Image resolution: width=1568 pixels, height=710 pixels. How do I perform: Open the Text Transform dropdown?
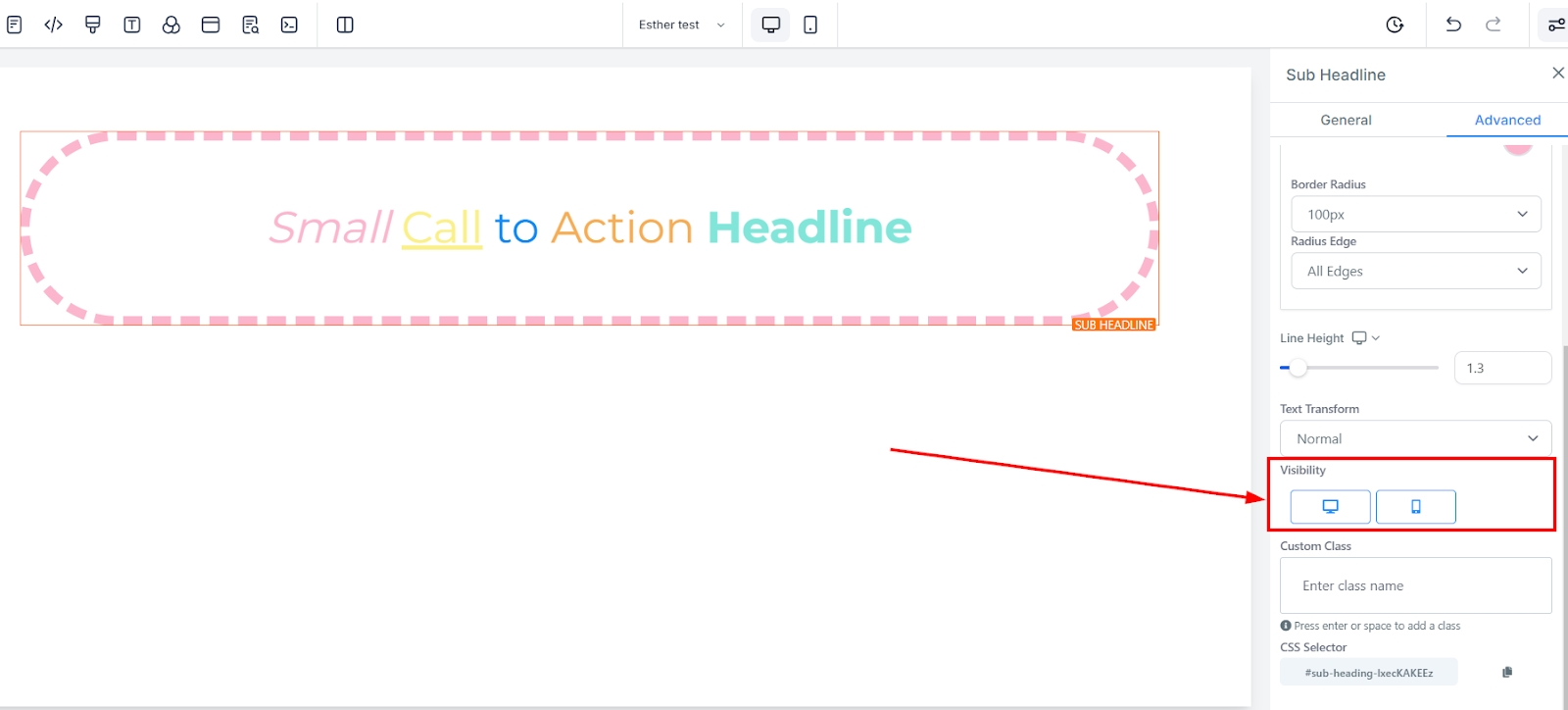pyautogui.click(x=1415, y=438)
